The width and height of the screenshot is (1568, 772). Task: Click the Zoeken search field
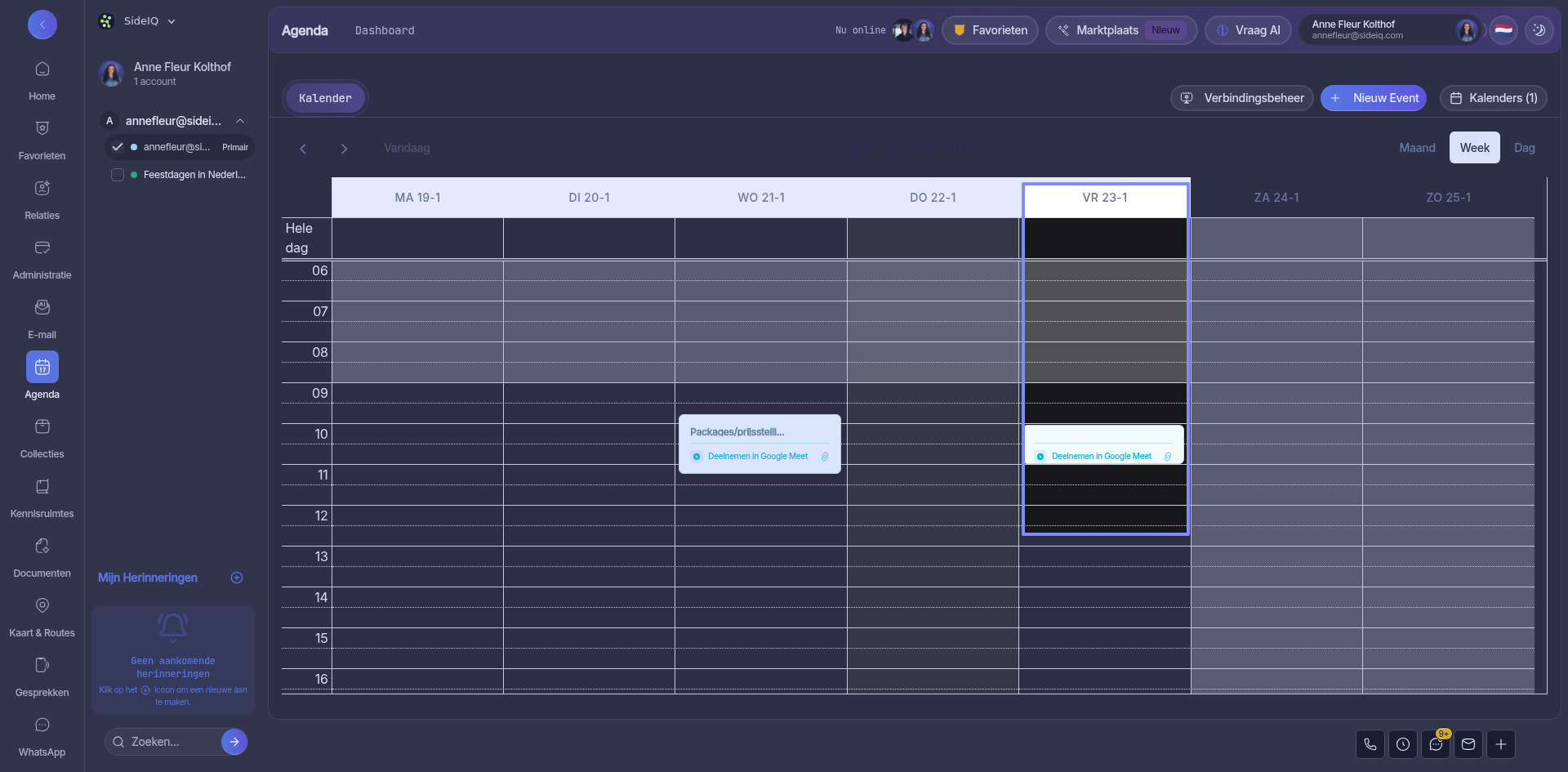tap(167, 742)
